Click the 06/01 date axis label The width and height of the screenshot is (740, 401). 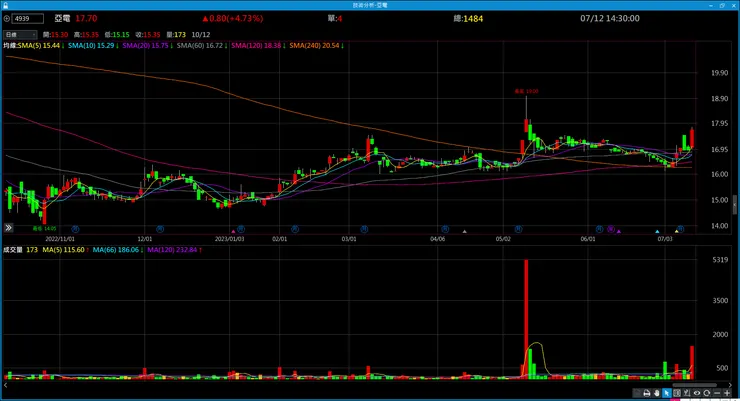588,239
